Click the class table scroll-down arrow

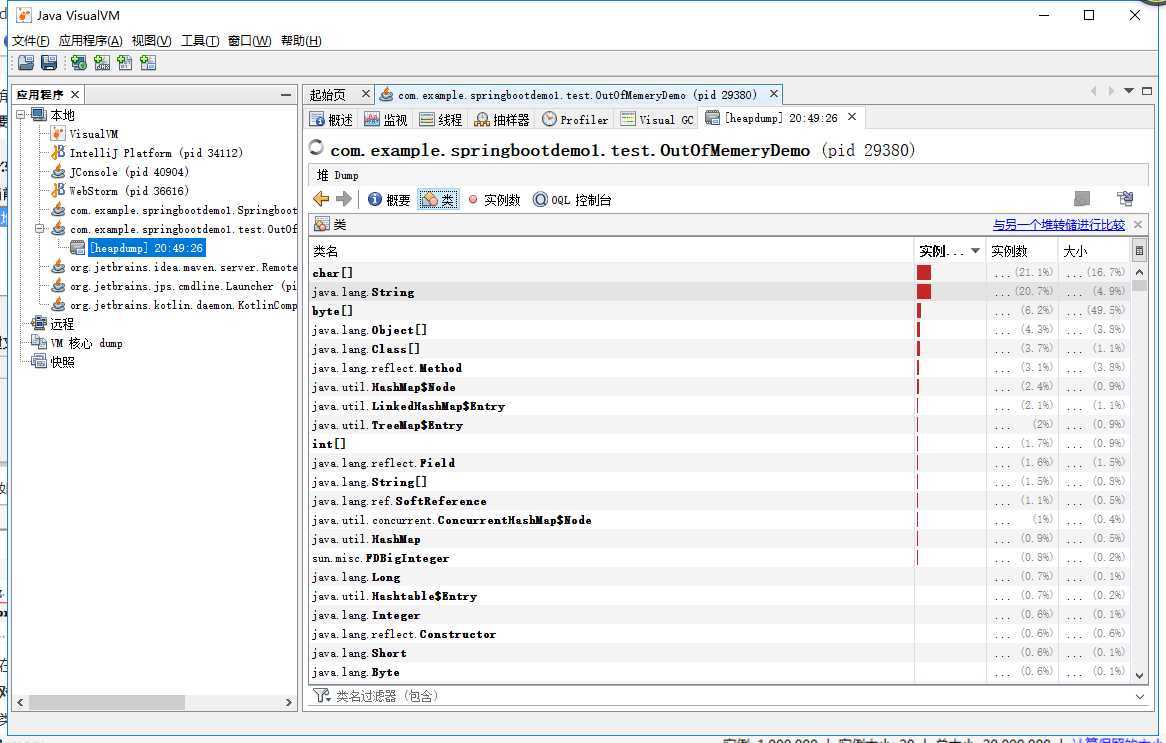click(1139, 675)
